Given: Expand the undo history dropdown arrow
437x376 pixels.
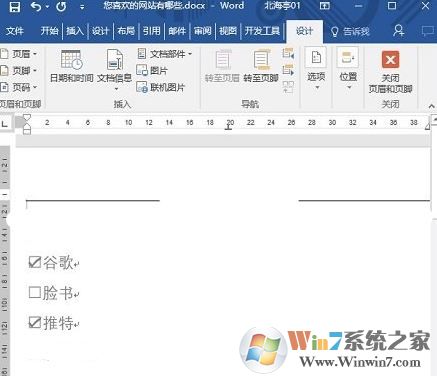Looking at the screenshot, I should [x=47, y=7].
